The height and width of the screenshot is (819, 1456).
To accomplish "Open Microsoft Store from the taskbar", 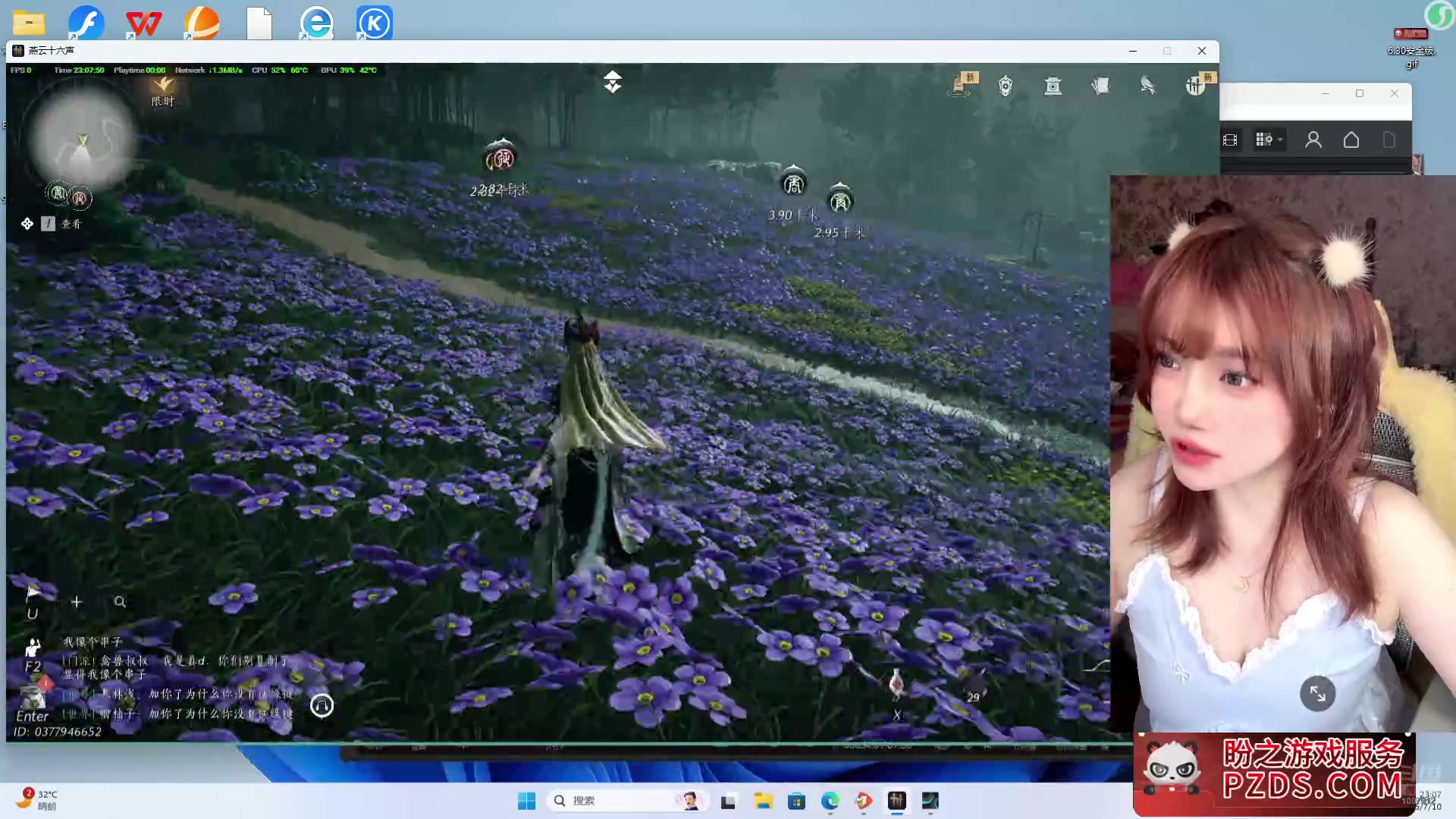I will [x=796, y=801].
